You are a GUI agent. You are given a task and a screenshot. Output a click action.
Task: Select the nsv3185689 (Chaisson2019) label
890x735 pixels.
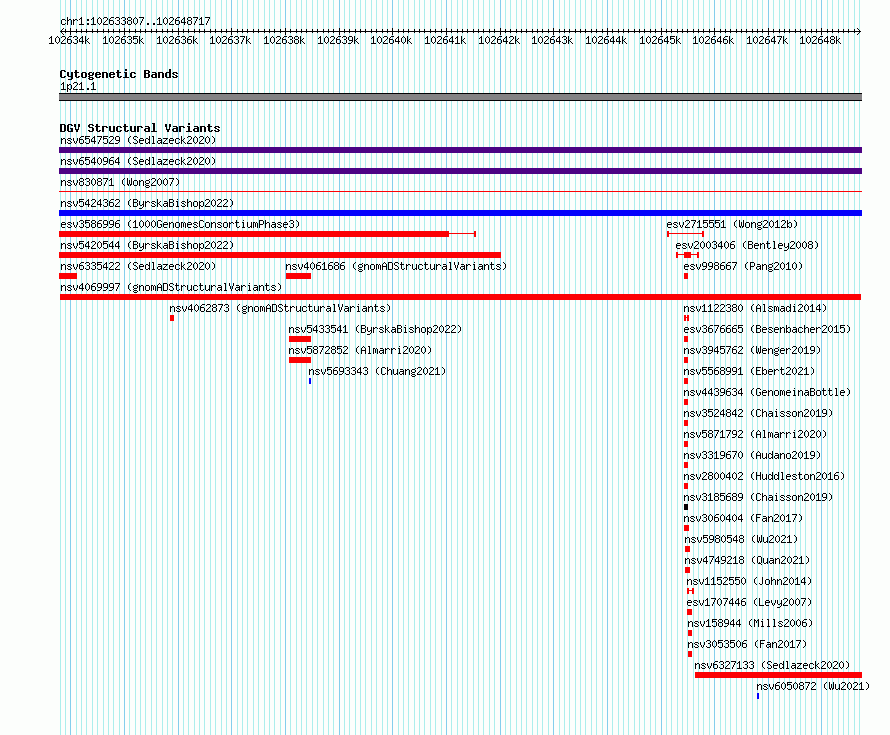(758, 497)
